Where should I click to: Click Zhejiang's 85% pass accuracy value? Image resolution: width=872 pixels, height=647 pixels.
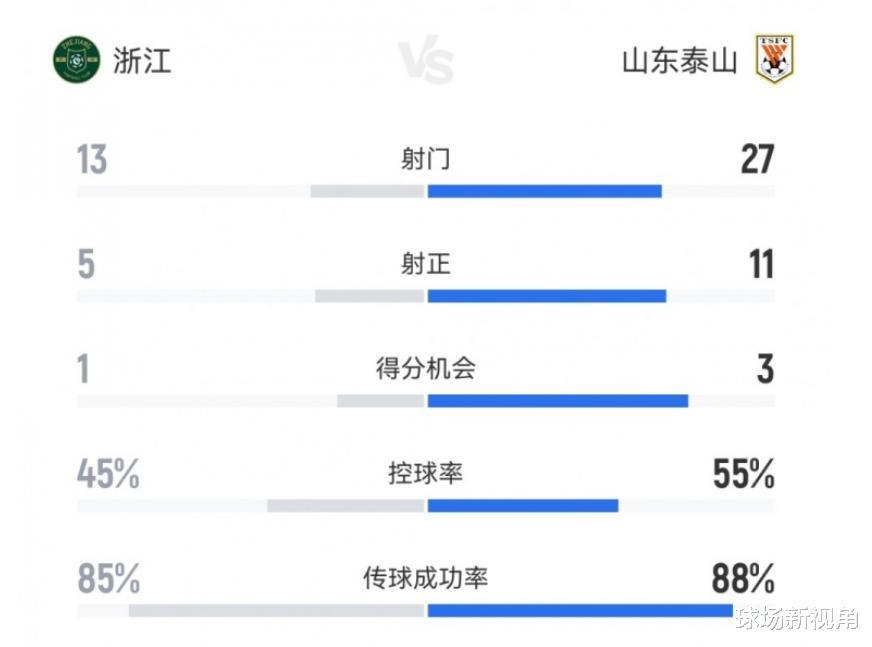(108, 578)
